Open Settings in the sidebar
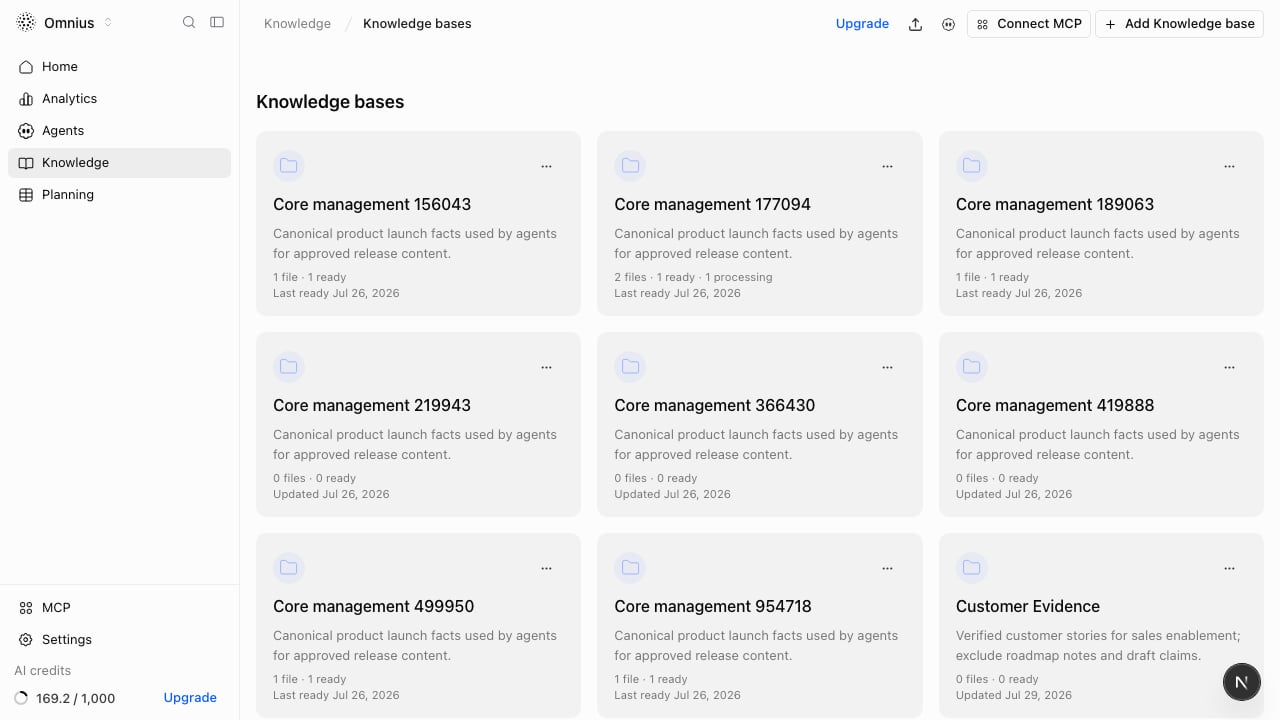This screenshot has height=720, width=1280. [x=119, y=639]
